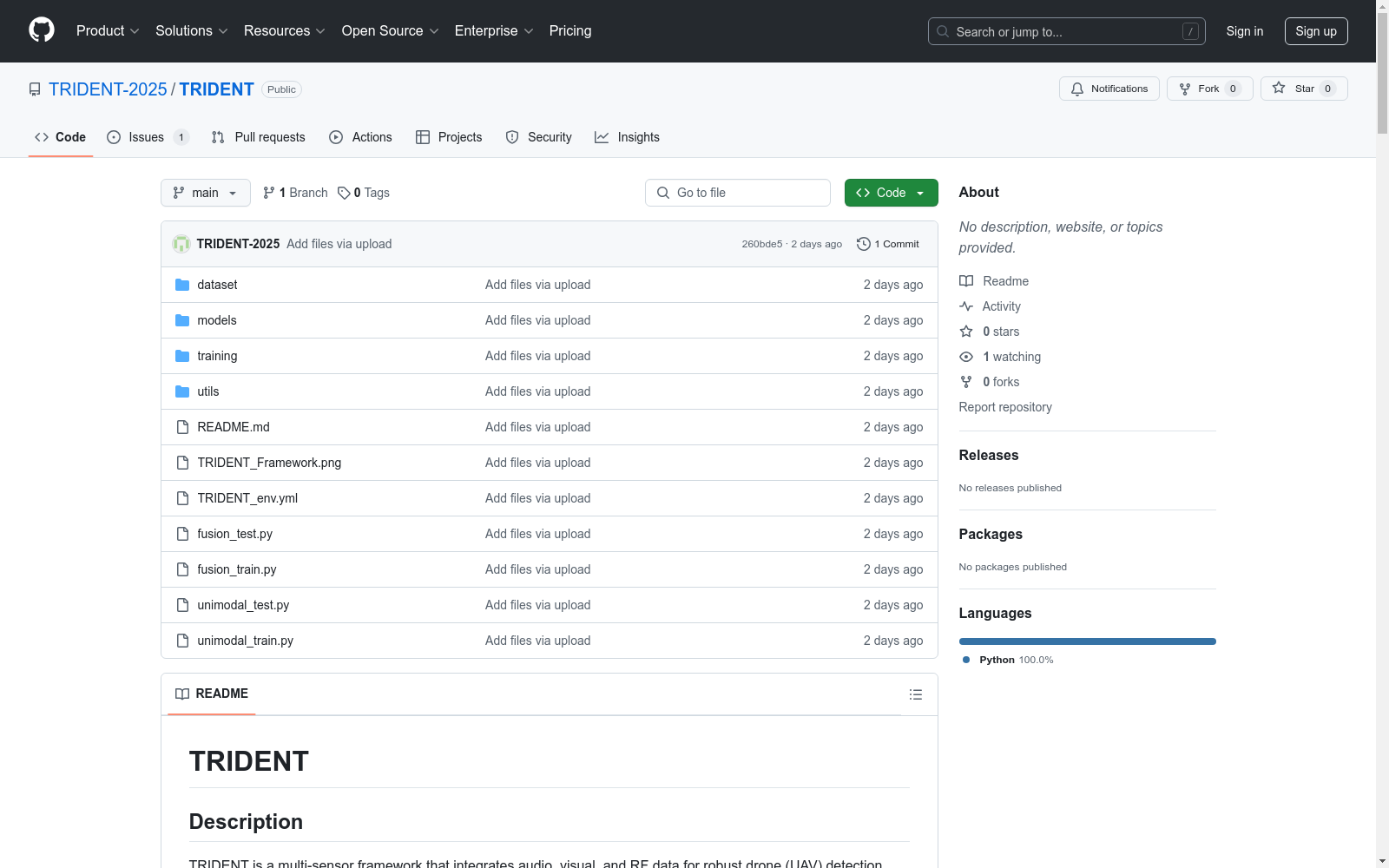Click the forks icon in About section
Viewport: 1389px width, 868px height.
[x=966, y=382]
